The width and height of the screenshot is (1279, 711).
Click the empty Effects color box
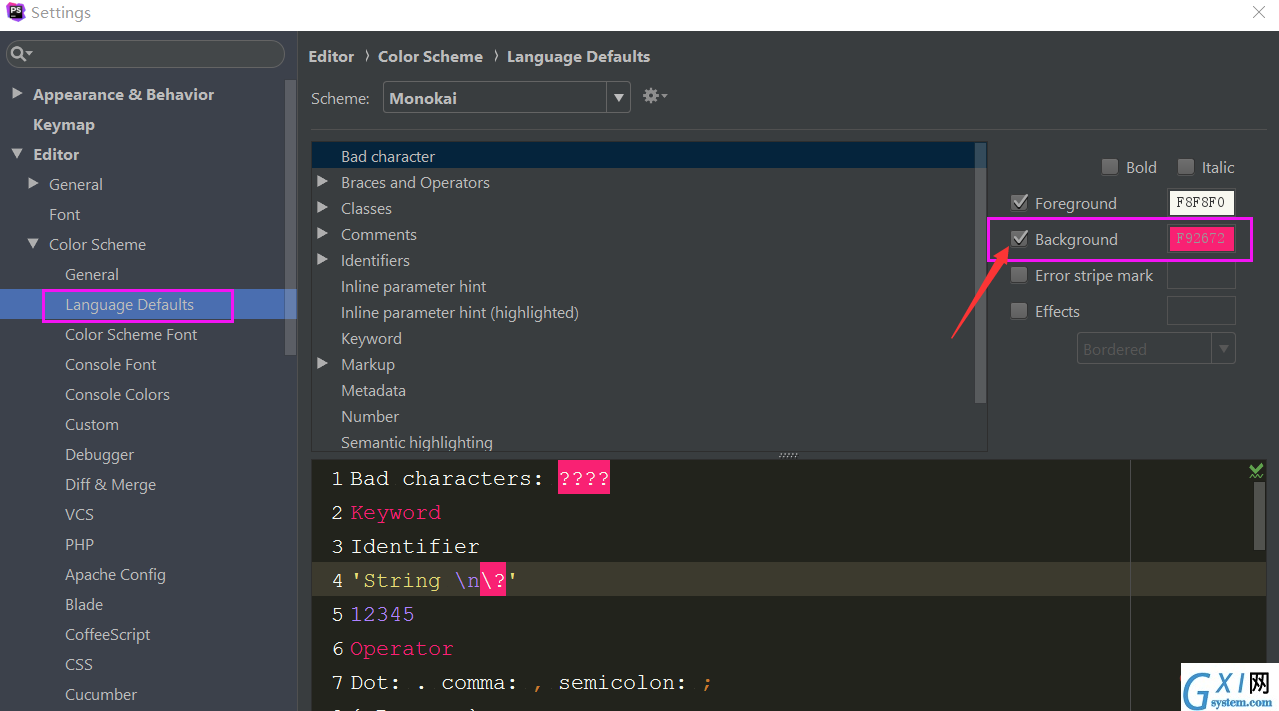pyautogui.click(x=1201, y=311)
